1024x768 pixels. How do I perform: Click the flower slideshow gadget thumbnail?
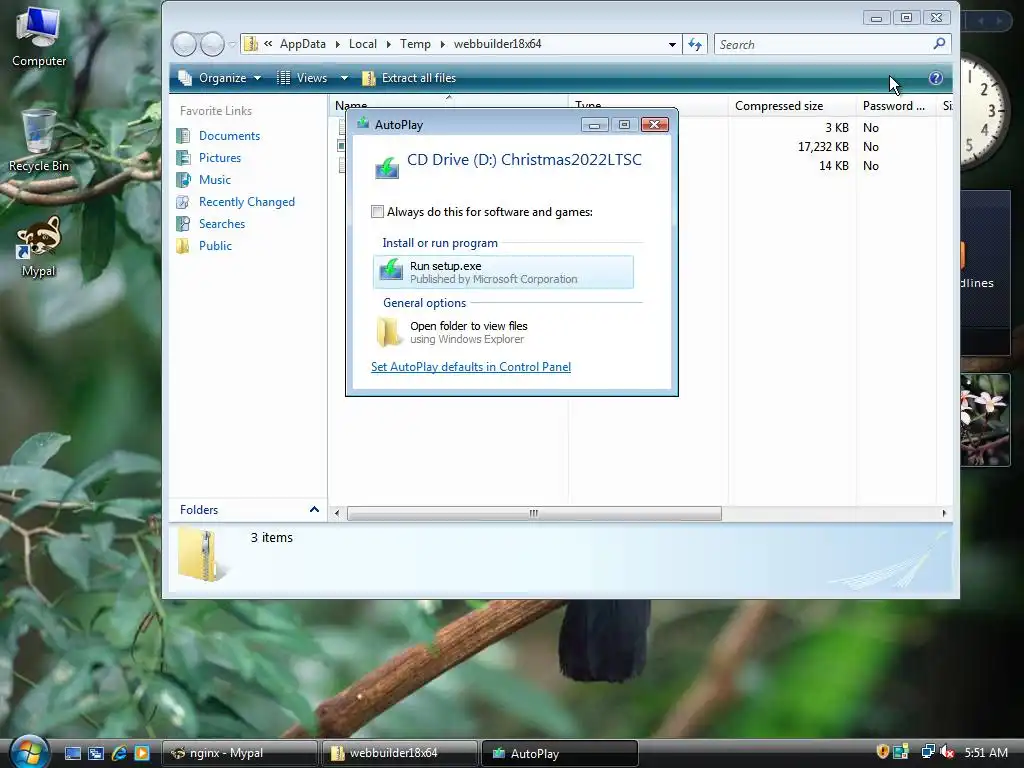(985, 420)
